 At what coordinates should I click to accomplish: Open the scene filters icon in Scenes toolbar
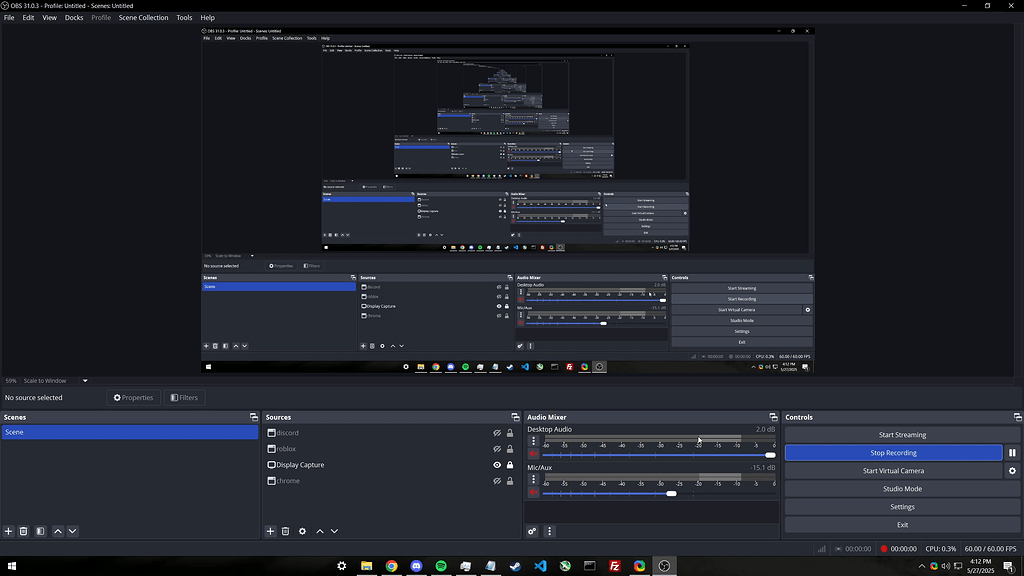(x=40, y=531)
